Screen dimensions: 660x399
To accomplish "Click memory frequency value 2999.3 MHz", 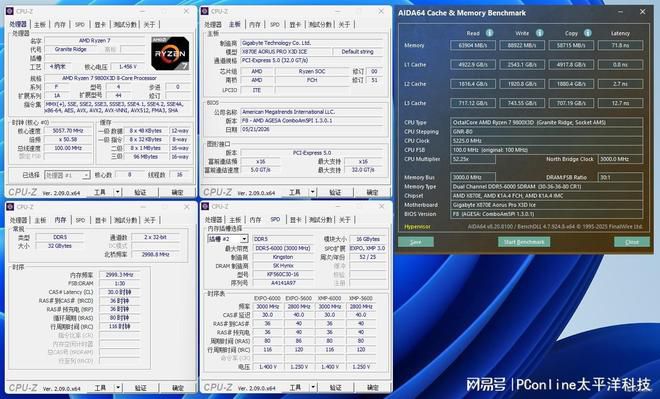I will point(120,274).
